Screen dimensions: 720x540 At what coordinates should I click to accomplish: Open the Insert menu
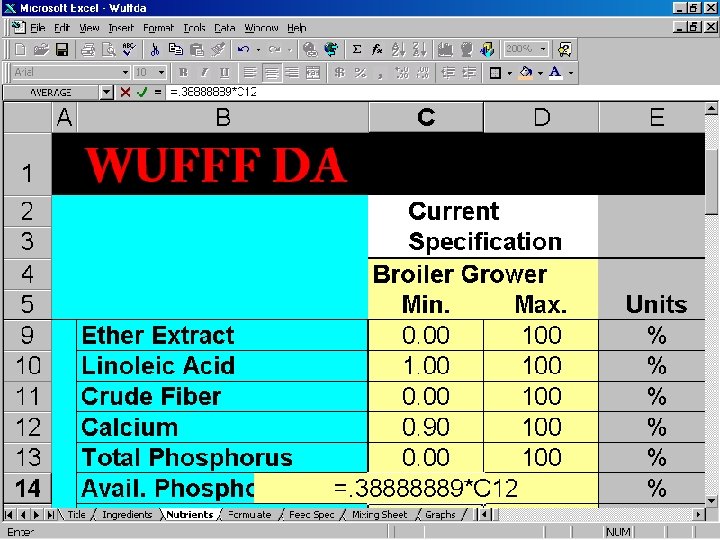[121, 28]
